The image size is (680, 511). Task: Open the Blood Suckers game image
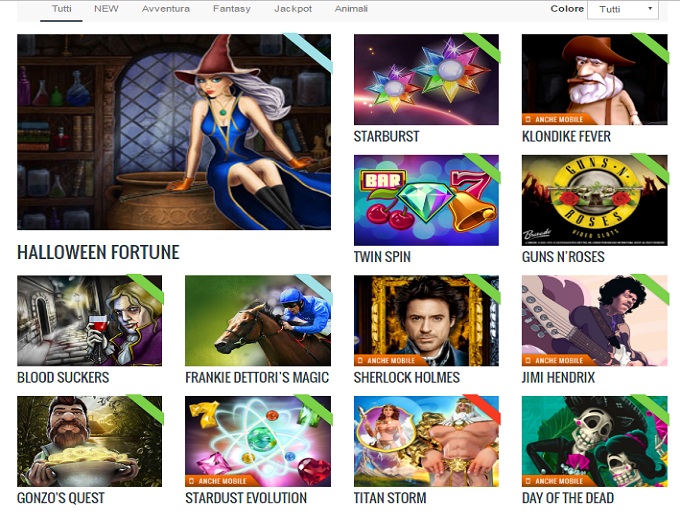tap(89, 321)
